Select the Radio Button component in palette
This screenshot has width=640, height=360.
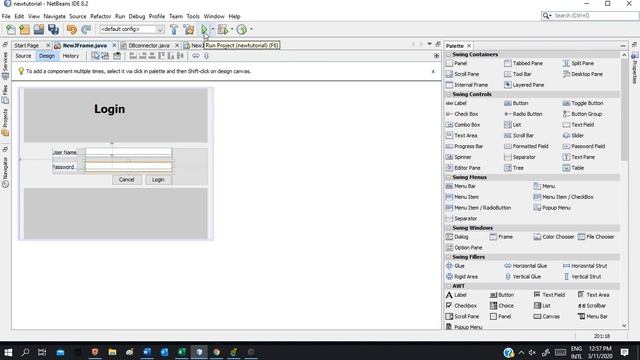coord(524,114)
